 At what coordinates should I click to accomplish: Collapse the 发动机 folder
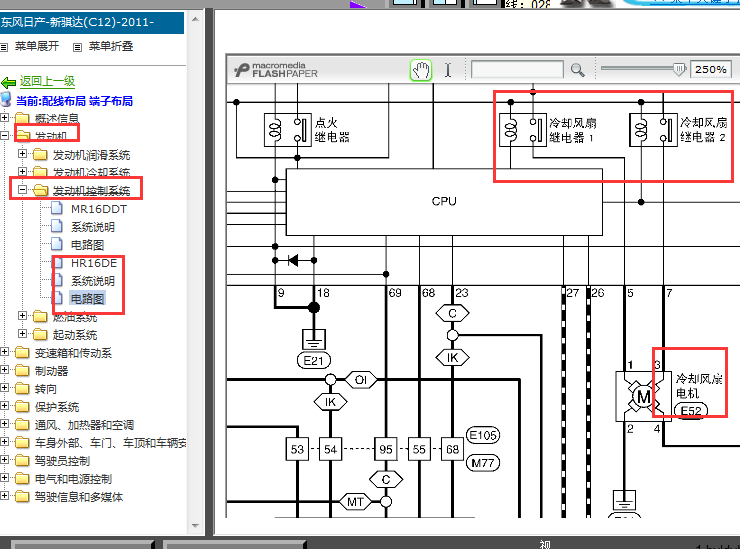click(4, 135)
